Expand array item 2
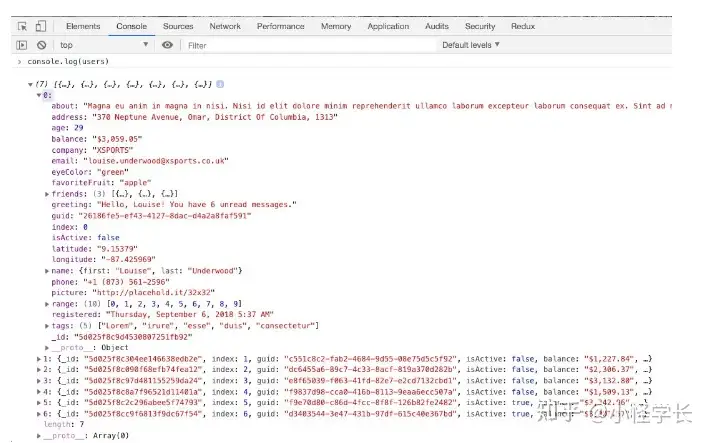Screen dimensions: 710x443 coord(39,370)
